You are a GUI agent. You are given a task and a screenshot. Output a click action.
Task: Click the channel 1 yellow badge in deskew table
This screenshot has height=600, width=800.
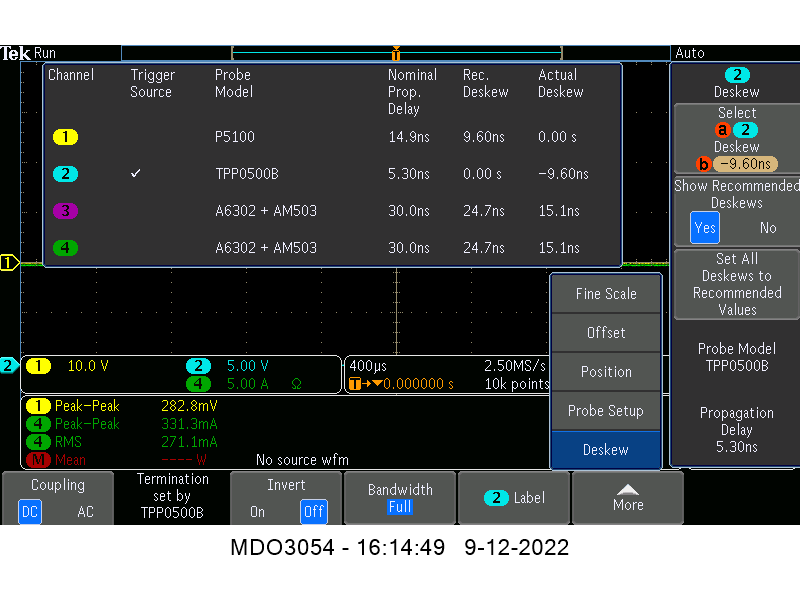(65, 137)
